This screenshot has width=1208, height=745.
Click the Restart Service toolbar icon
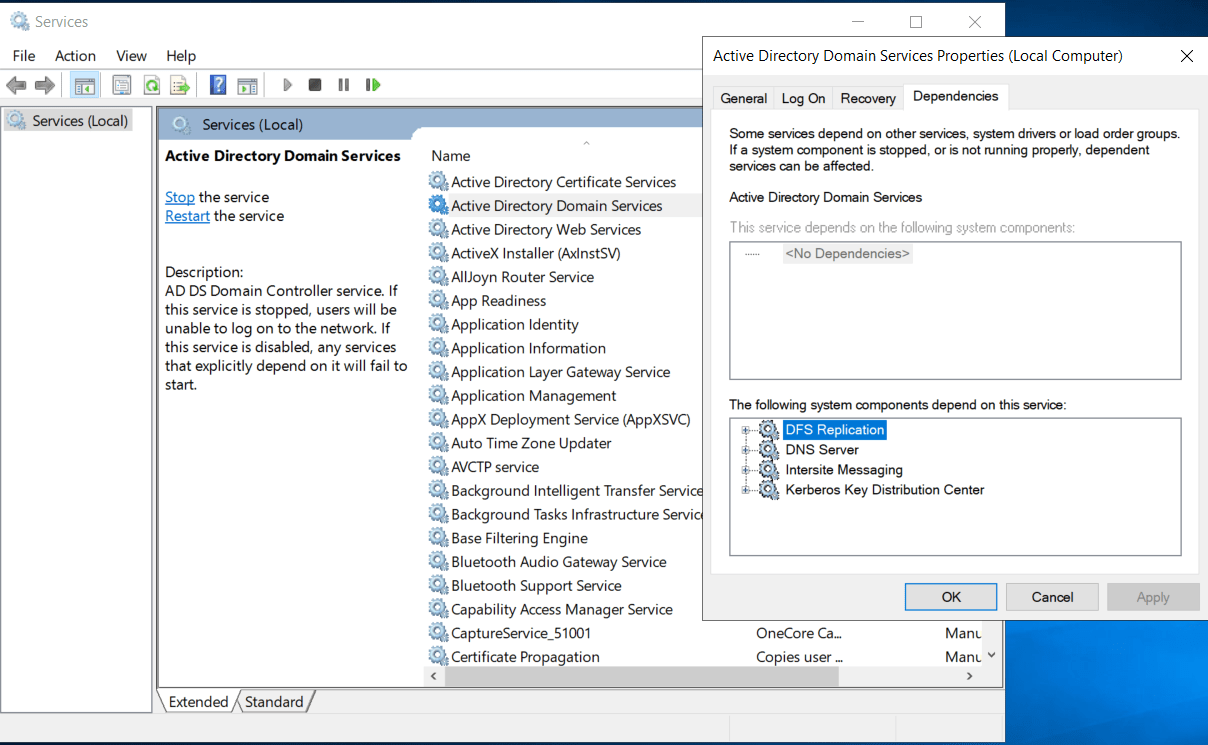pyautogui.click(x=372, y=84)
